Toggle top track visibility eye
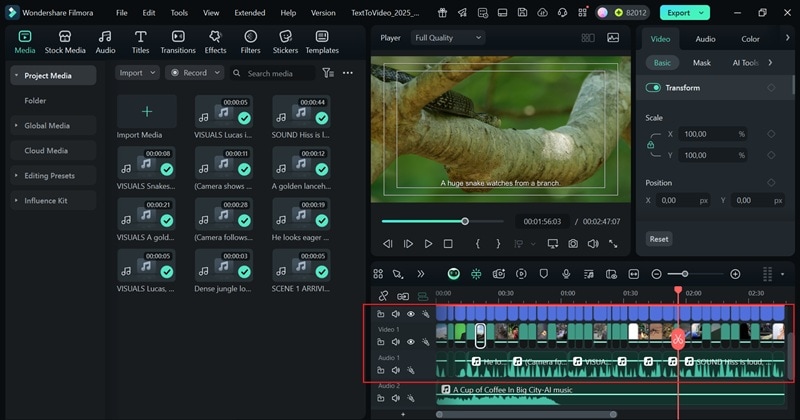 411,314
